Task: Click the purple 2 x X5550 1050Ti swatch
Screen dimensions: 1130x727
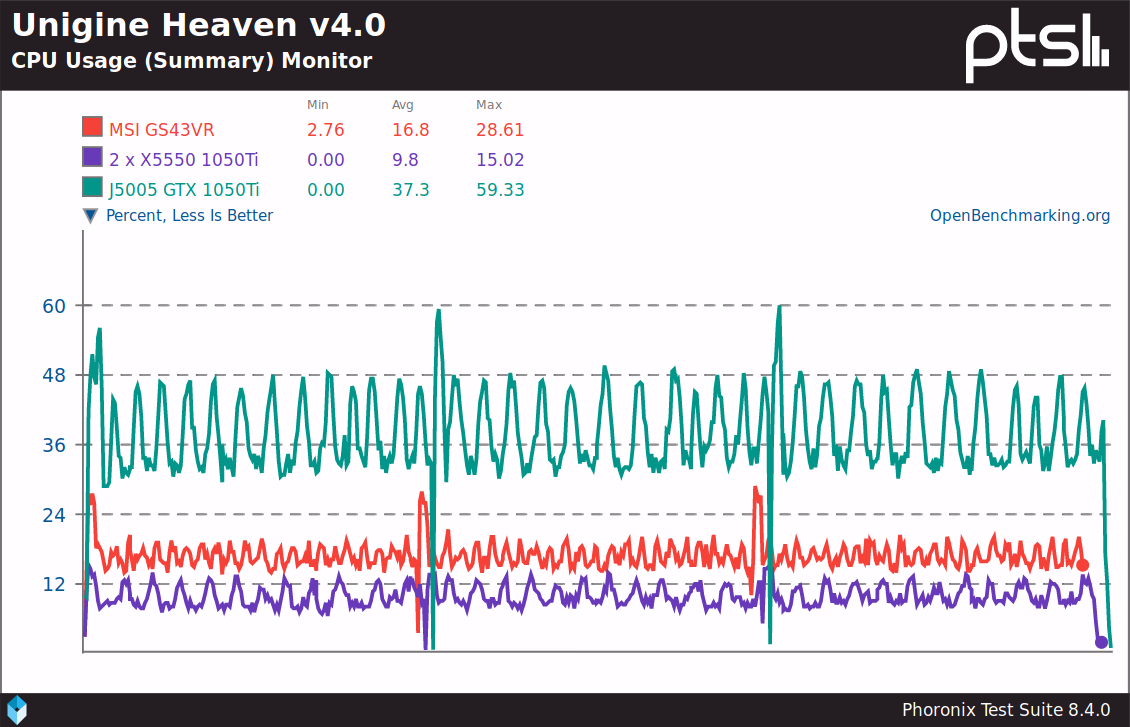Action: 92,158
